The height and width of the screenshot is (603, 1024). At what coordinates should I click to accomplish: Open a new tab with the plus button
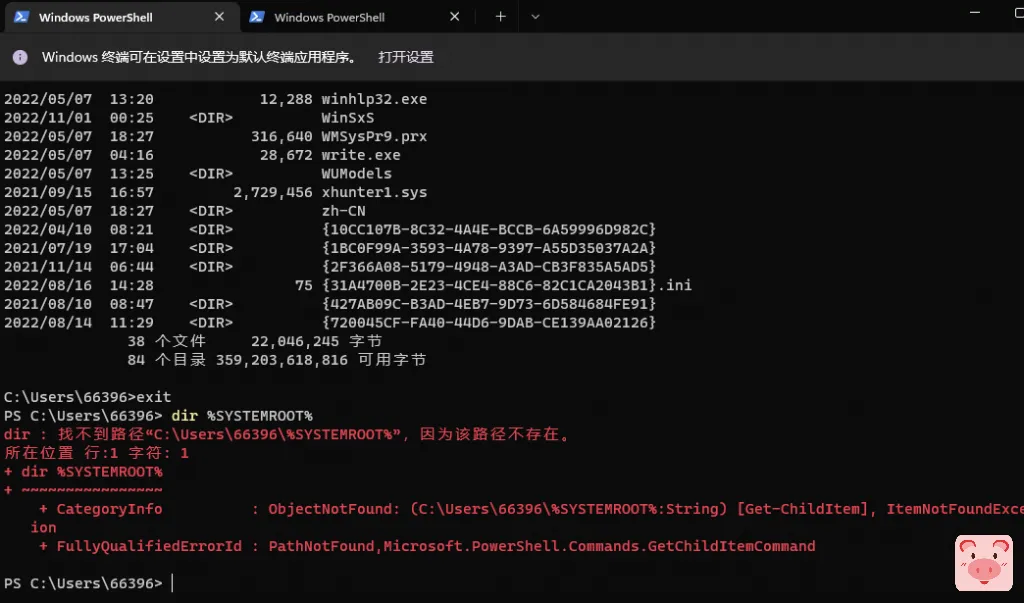point(501,17)
